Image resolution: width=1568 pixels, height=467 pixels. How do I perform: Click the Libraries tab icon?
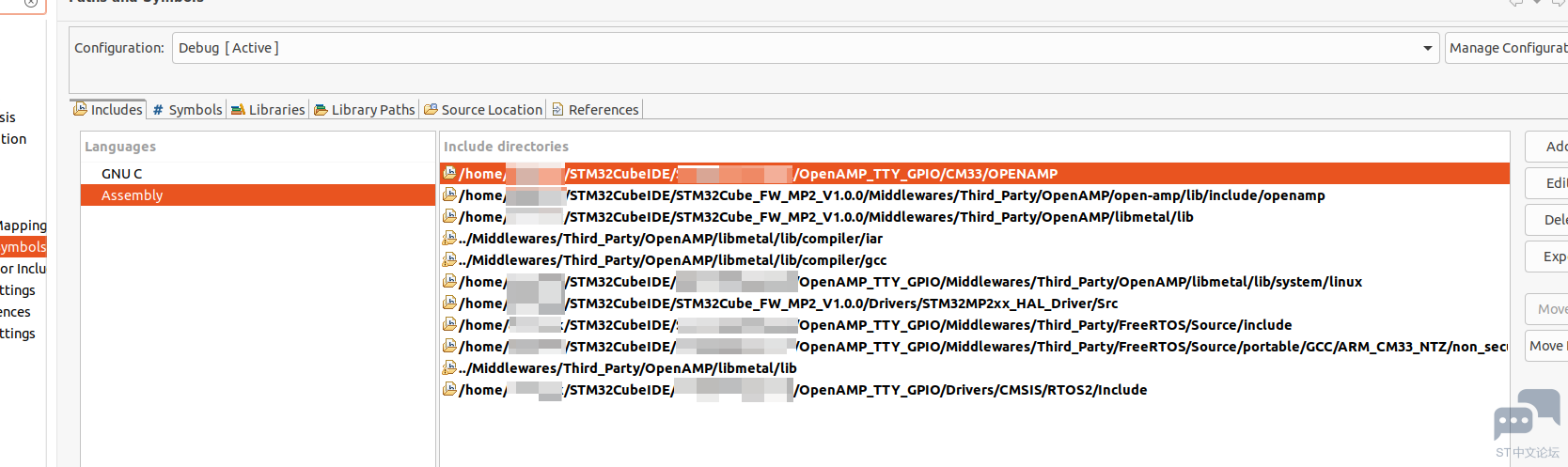238,110
